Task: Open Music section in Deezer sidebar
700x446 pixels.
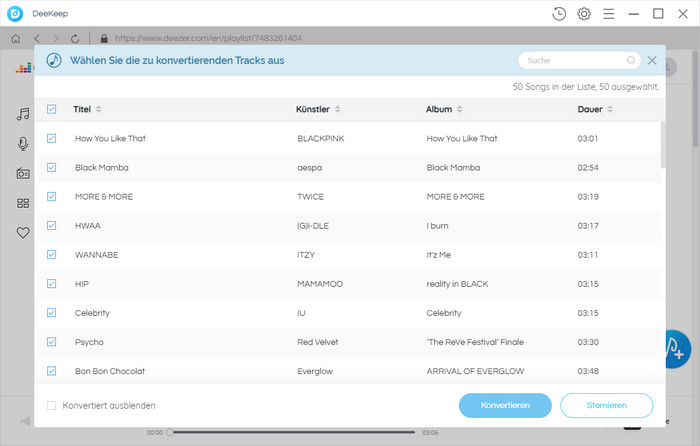Action: [x=23, y=114]
